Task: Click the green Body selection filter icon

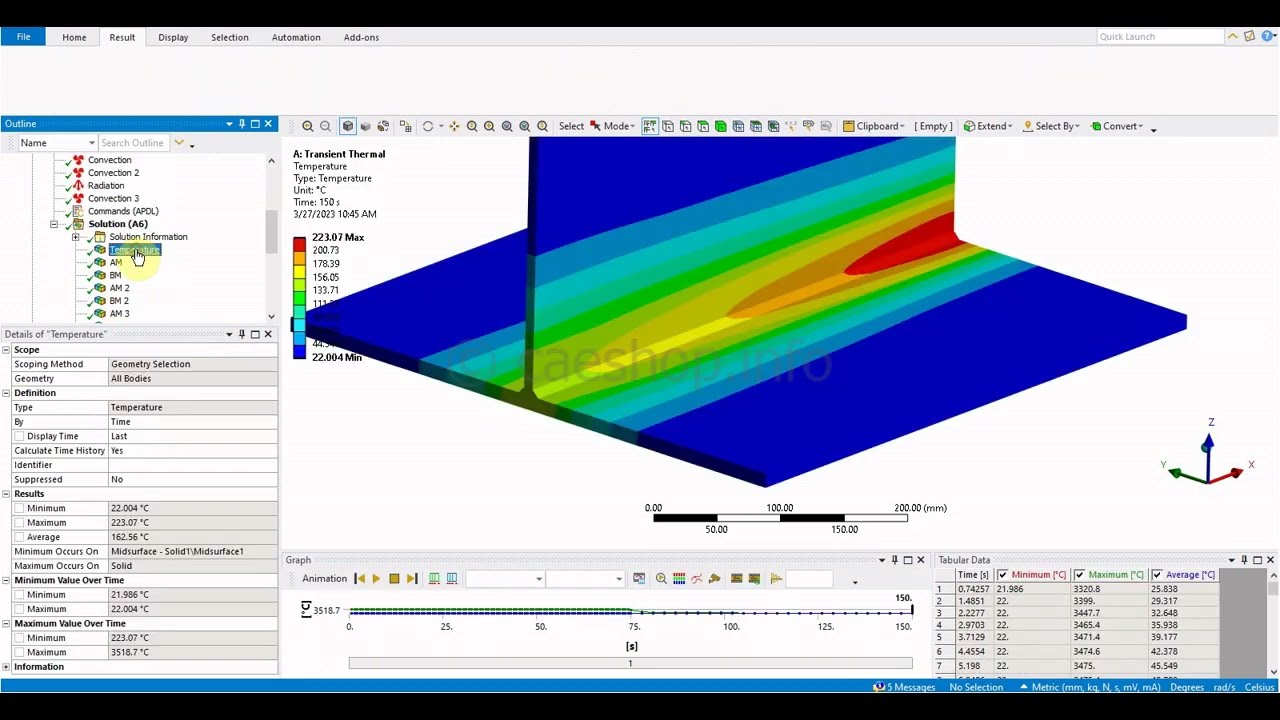Action: pyautogui.click(x=720, y=126)
